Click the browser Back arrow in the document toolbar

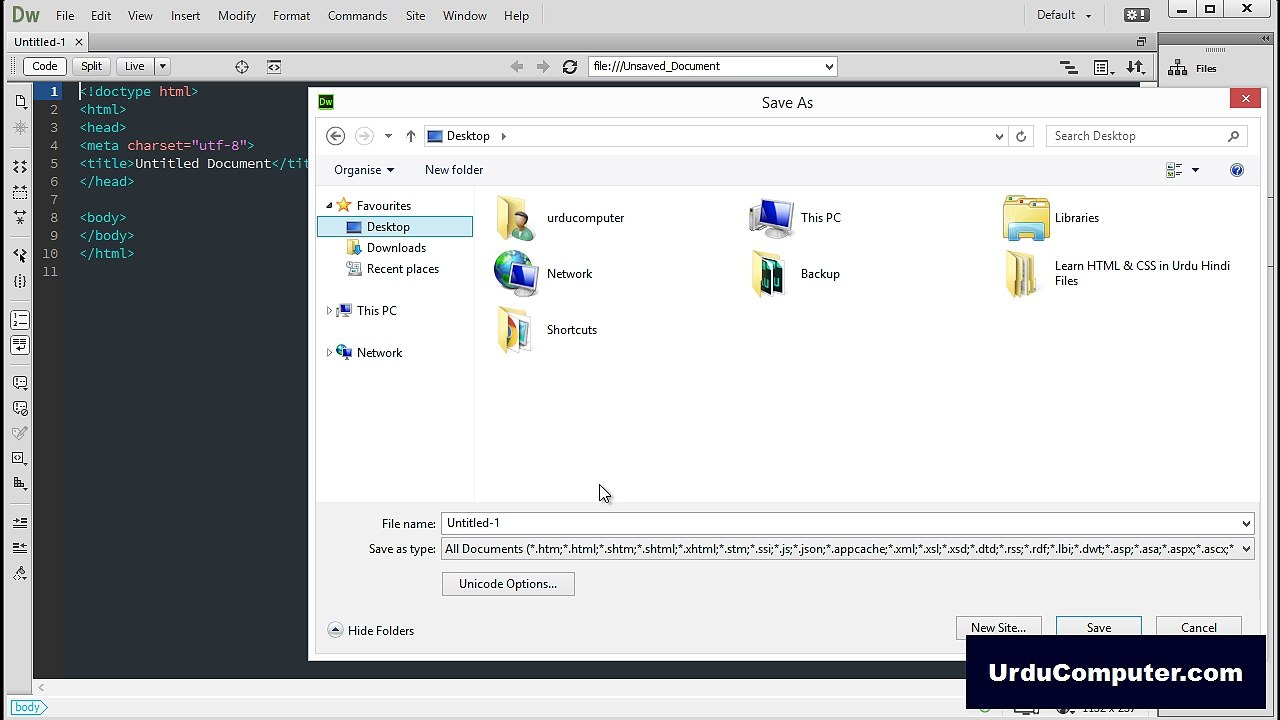point(517,67)
